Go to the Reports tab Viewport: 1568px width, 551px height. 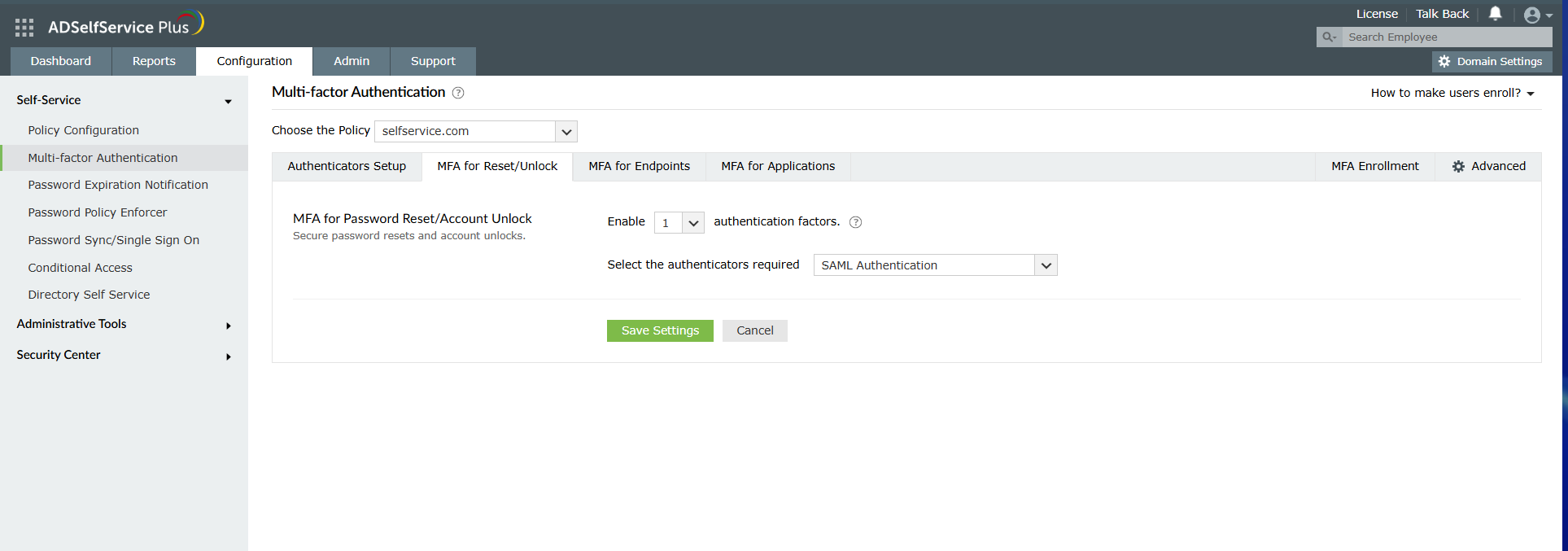(154, 61)
